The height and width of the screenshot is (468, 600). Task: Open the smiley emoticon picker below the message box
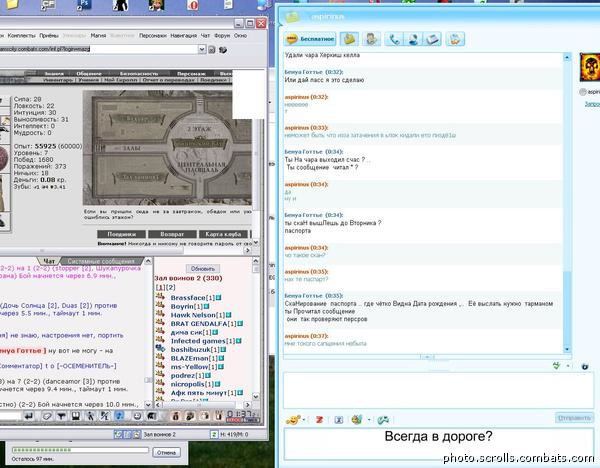293,420
